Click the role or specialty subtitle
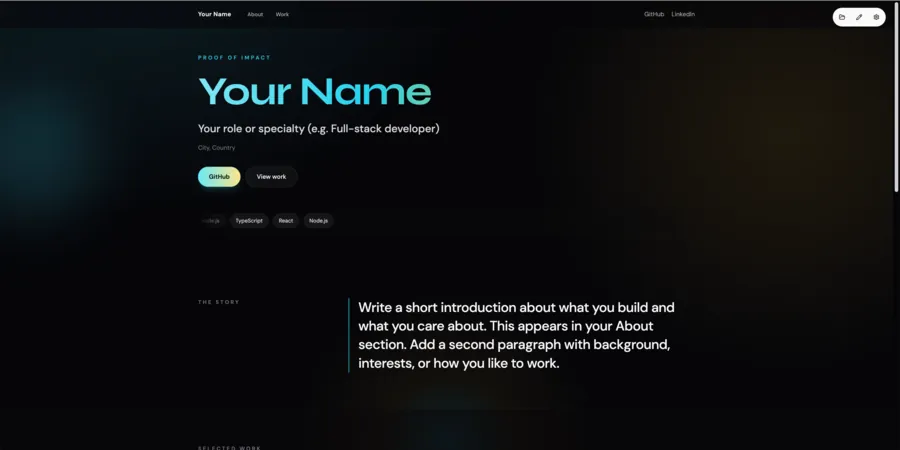Screen dimensions: 900x450 (319, 129)
